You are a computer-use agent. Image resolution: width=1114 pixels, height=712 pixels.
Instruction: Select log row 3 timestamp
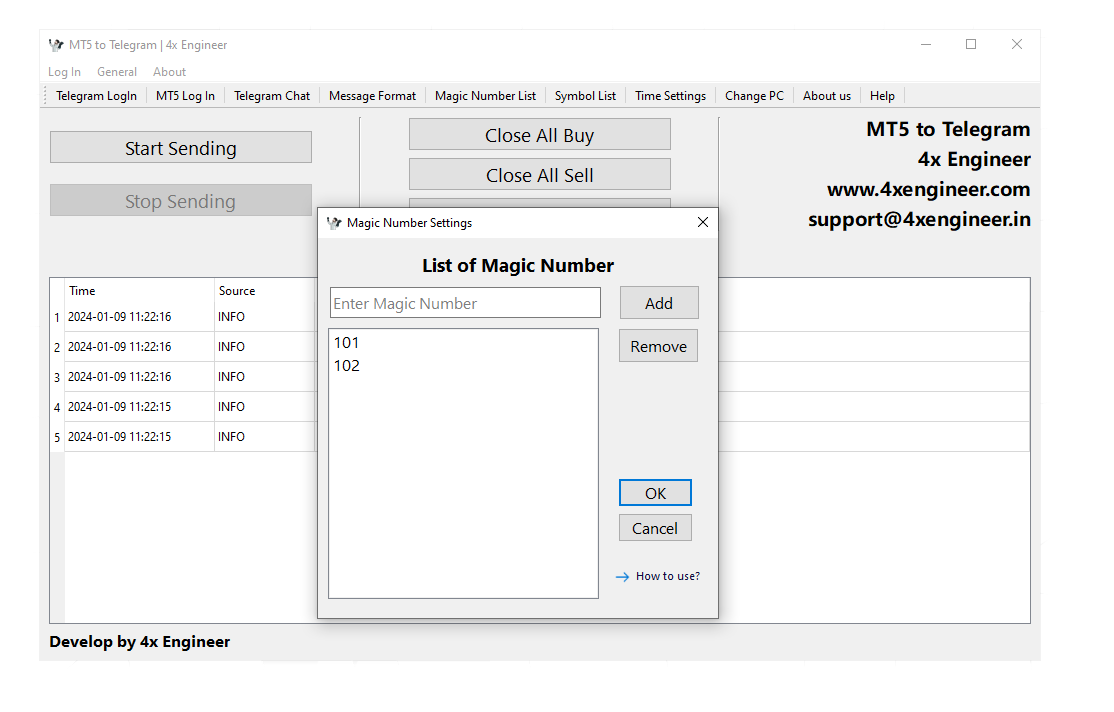(x=119, y=377)
